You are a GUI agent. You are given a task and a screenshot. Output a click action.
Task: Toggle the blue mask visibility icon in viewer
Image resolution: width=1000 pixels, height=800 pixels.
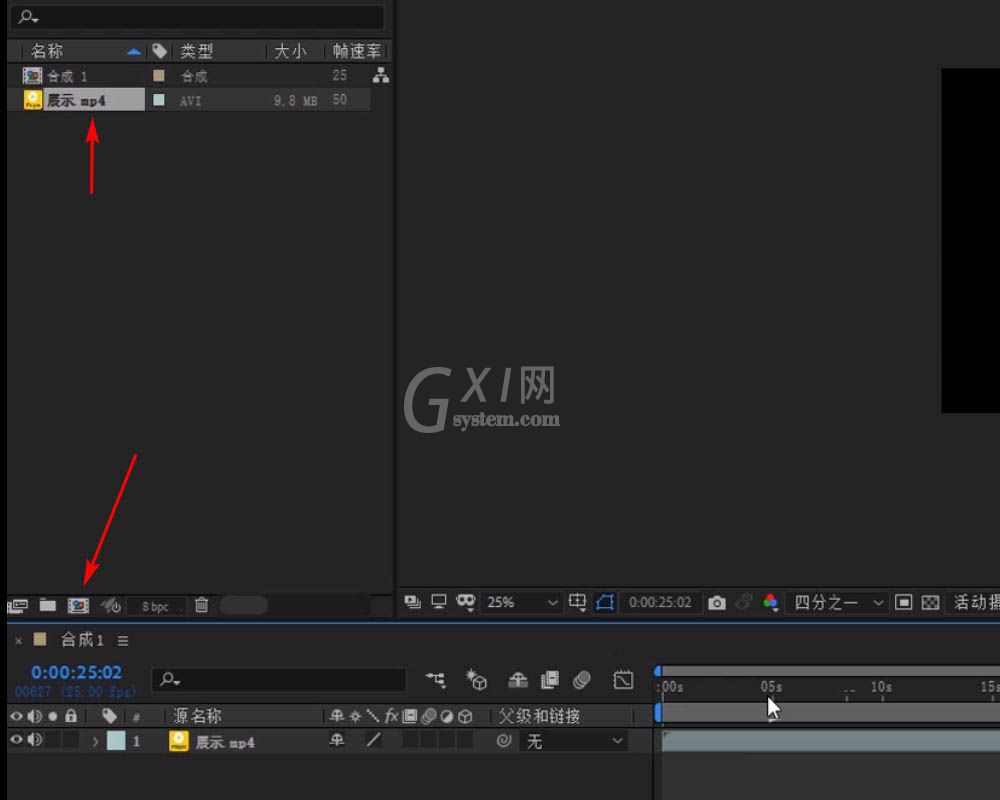(x=605, y=602)
